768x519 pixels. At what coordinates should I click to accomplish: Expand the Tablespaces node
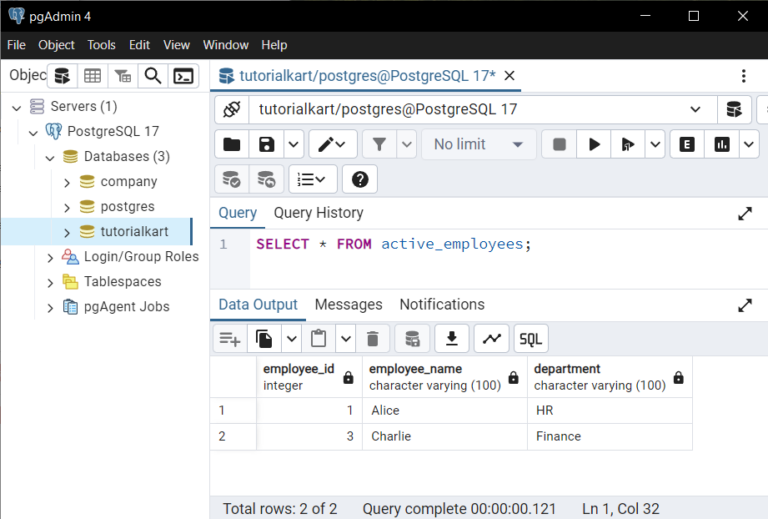click(50, 283)
